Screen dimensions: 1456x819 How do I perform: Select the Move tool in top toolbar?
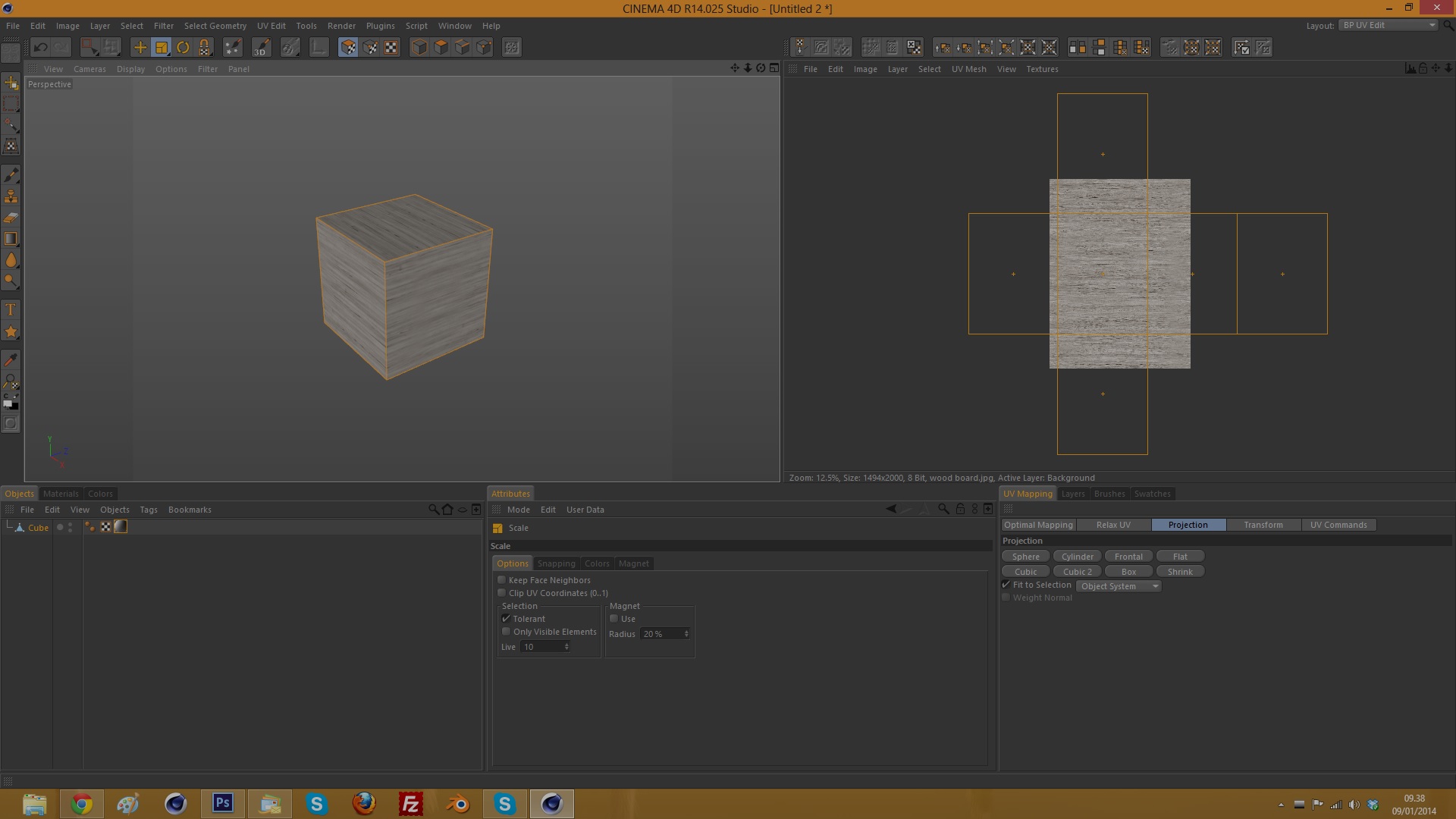140,48
